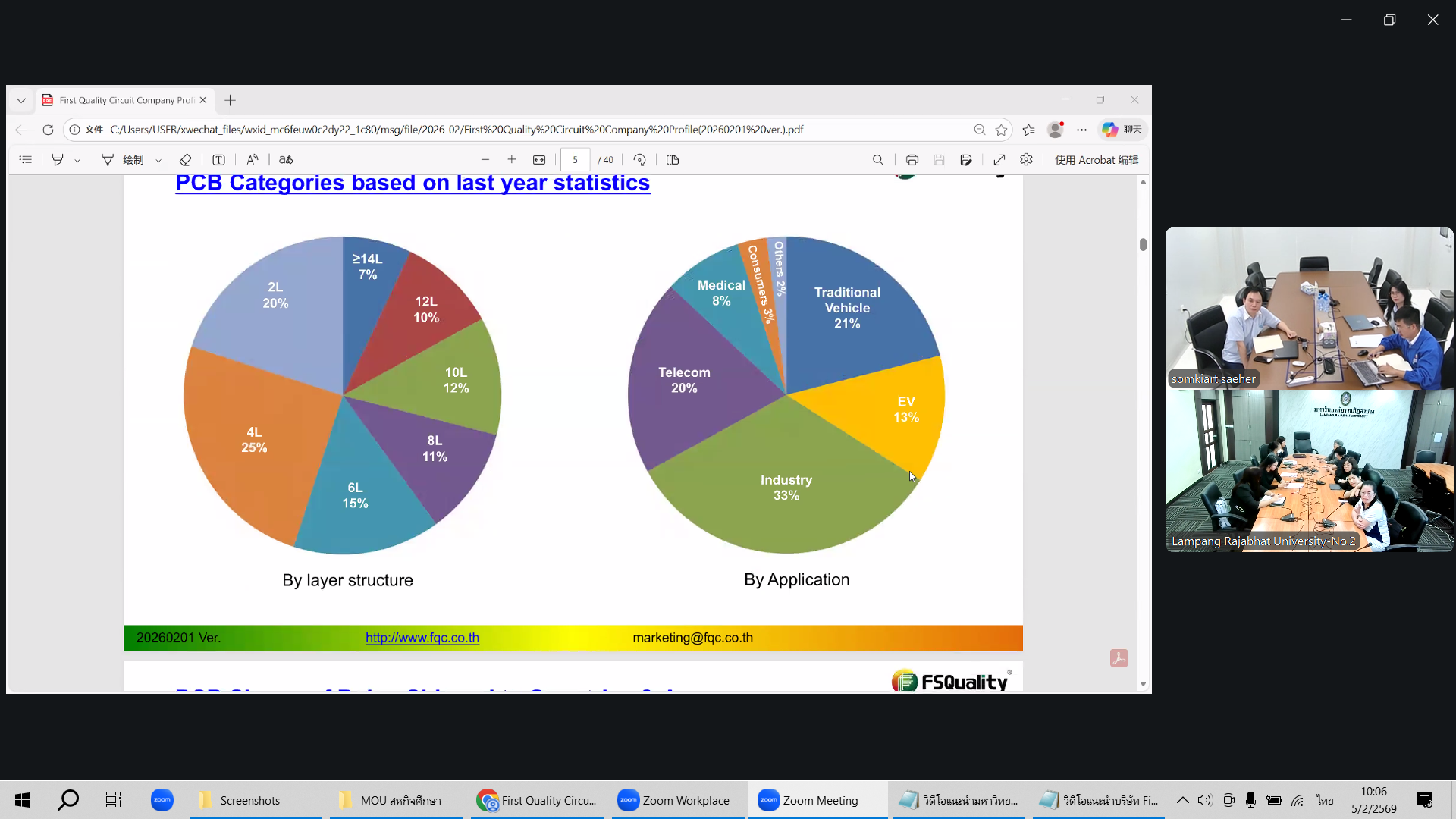Click the print PDF icon
Image resolution: width=1456 pixels, height=819 pixels.
pos(912,160)
